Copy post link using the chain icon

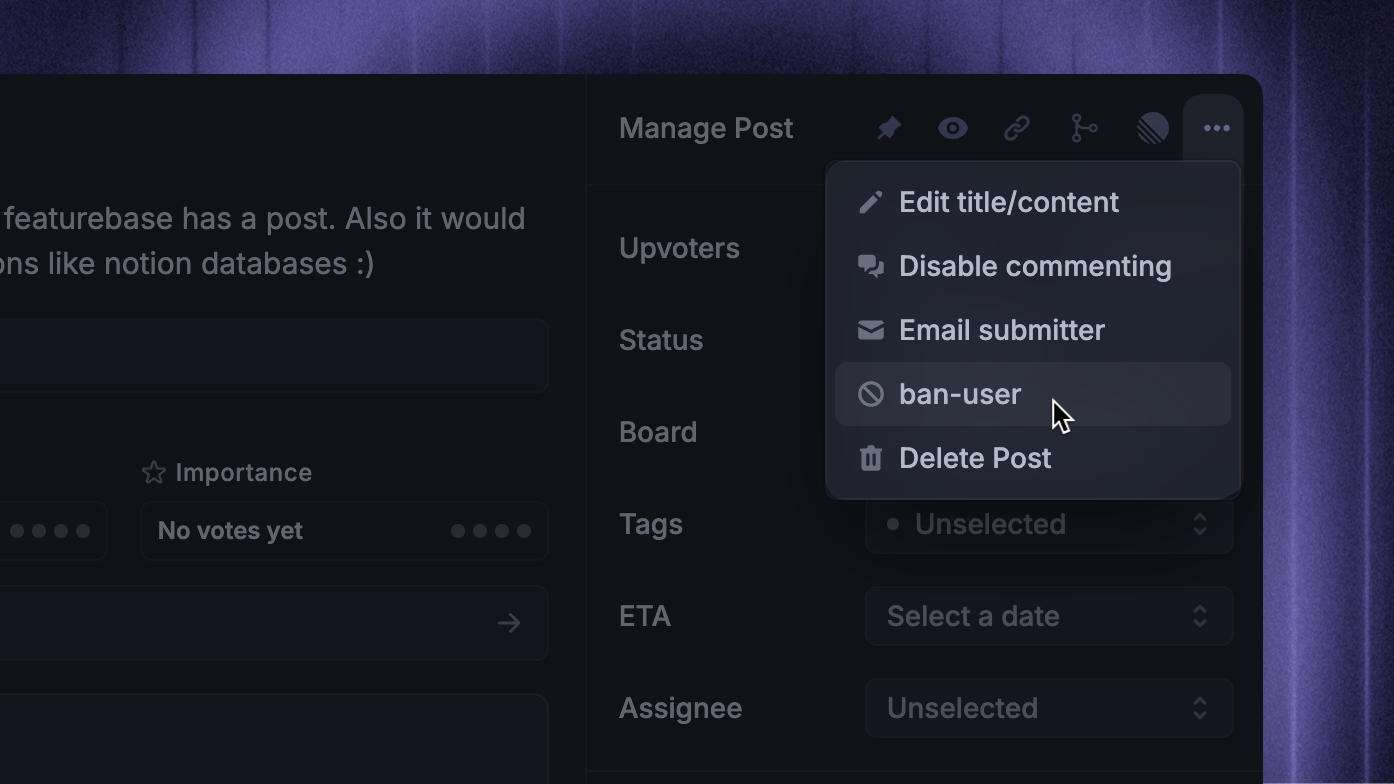pos(1017,128)
